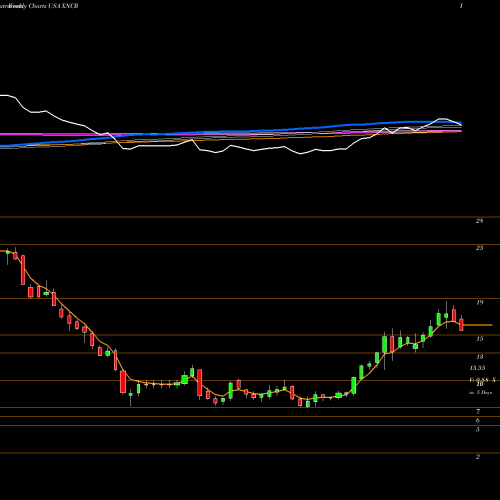Click the 15 price axis label
500x500 pixels.
479,339
